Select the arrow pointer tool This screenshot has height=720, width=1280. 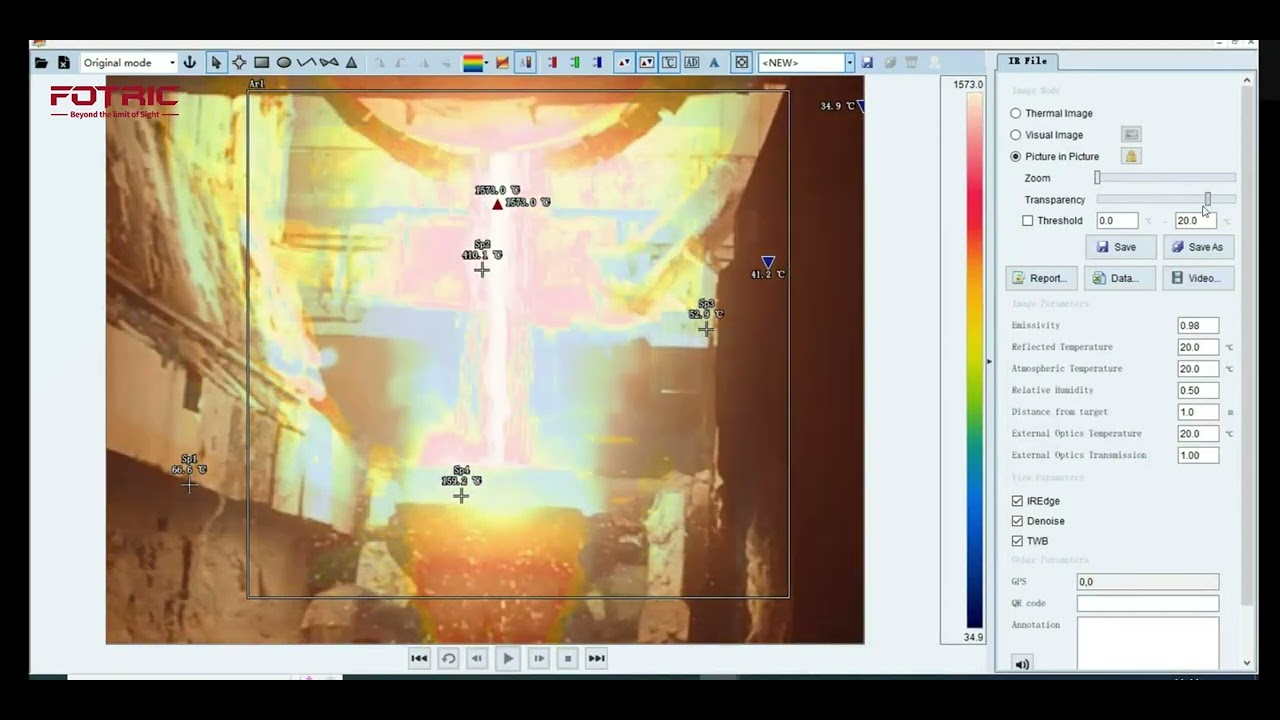[x=216, y=63]
